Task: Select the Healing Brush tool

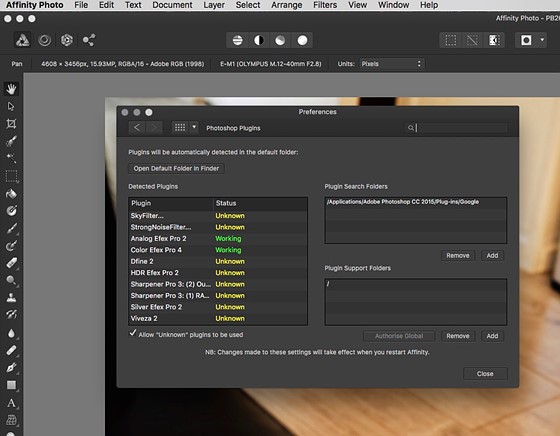Action: (11, 350)
